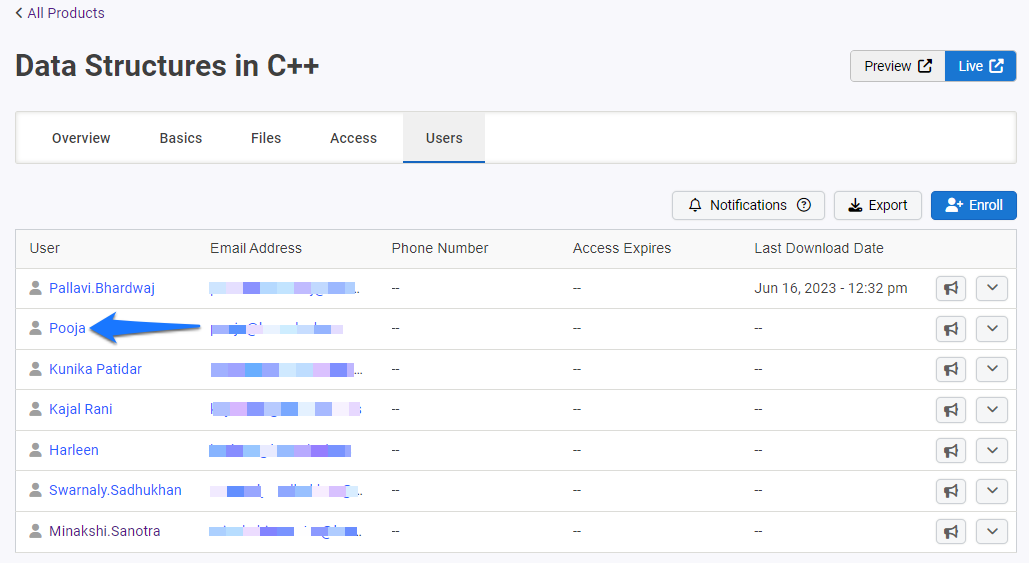Open the Live product page
Image resolution: width=1029 pixels, height=563 pixels.
(980, 66)
